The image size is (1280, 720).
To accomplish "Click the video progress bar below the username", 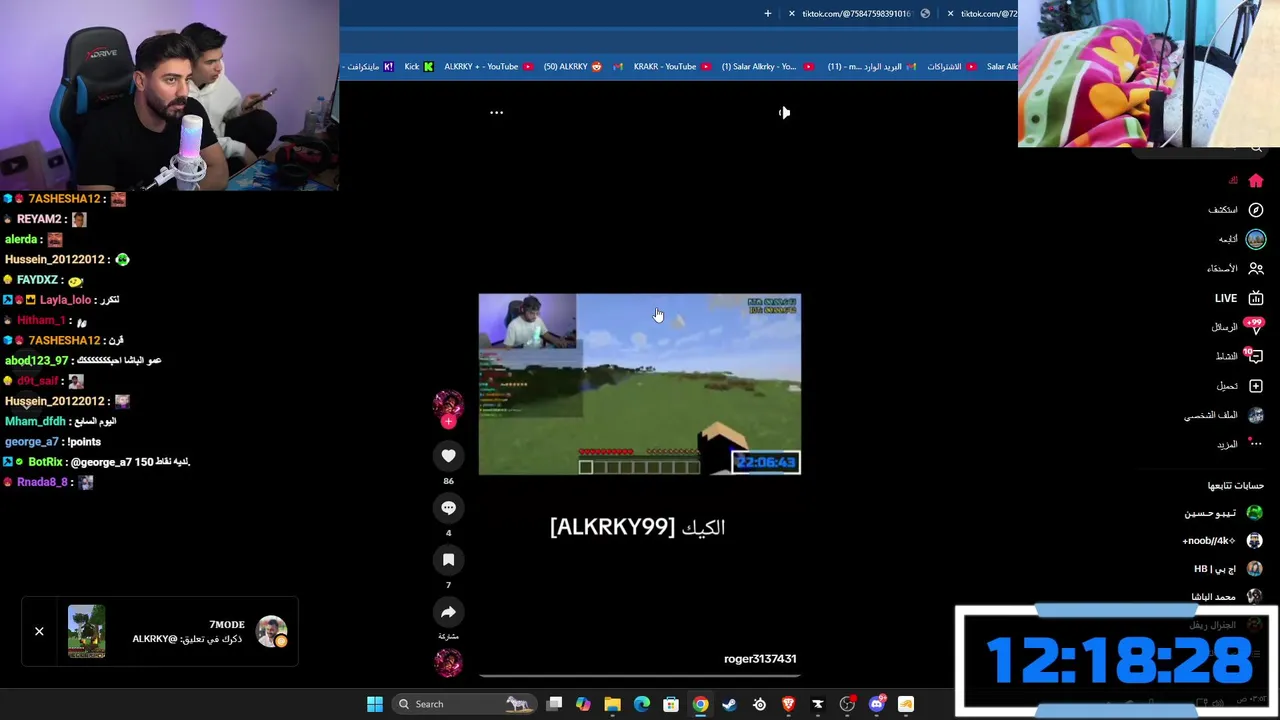I will coord(640,676).
